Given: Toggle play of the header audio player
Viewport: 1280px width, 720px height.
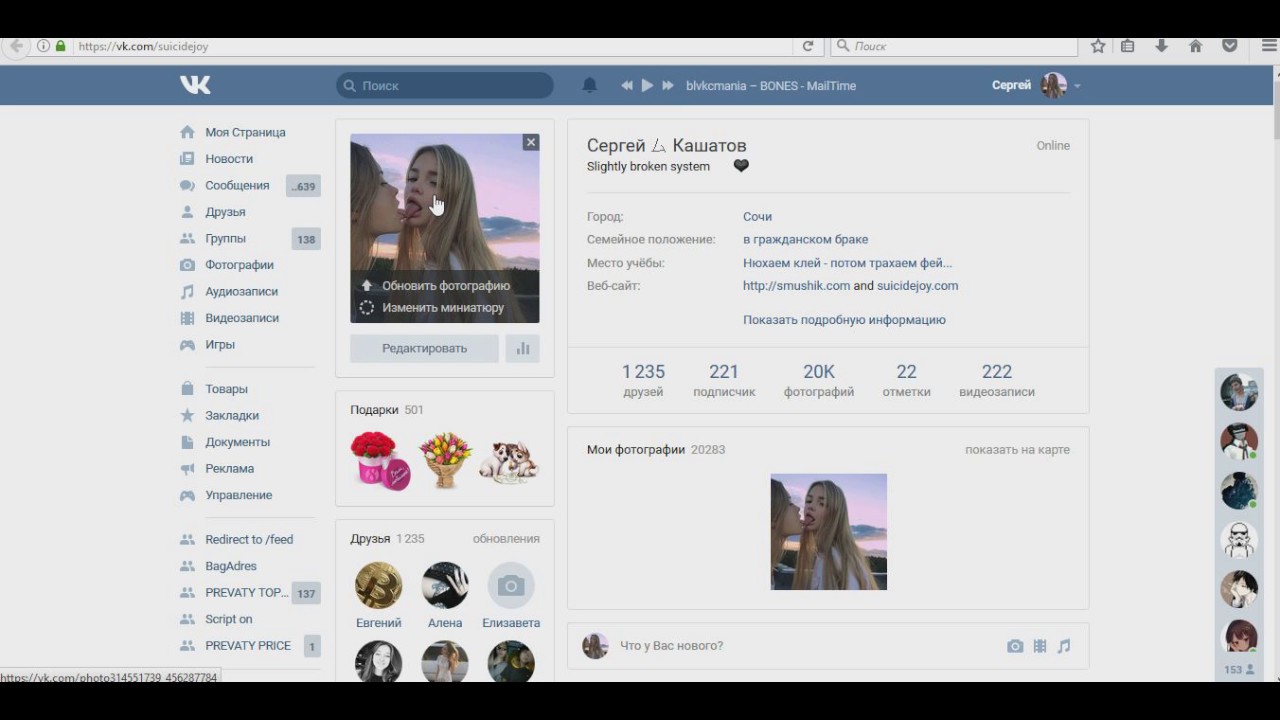Looking at the screenshot, I should click(647, 86).
